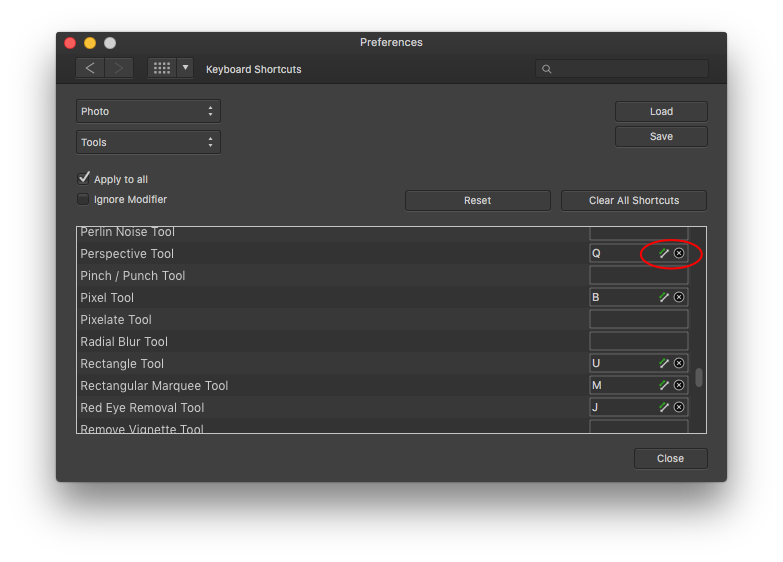Close Preferences with the red window button
The image size is (783, 562).
click(x=70, y=43)
